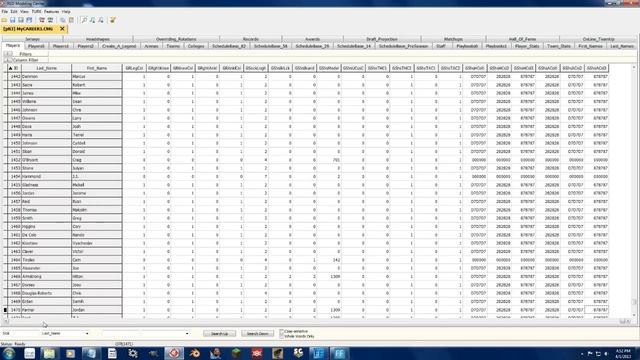640x360 pixels.
Task: Switch to the Teams tab
Action: click(x=173, y=46)
